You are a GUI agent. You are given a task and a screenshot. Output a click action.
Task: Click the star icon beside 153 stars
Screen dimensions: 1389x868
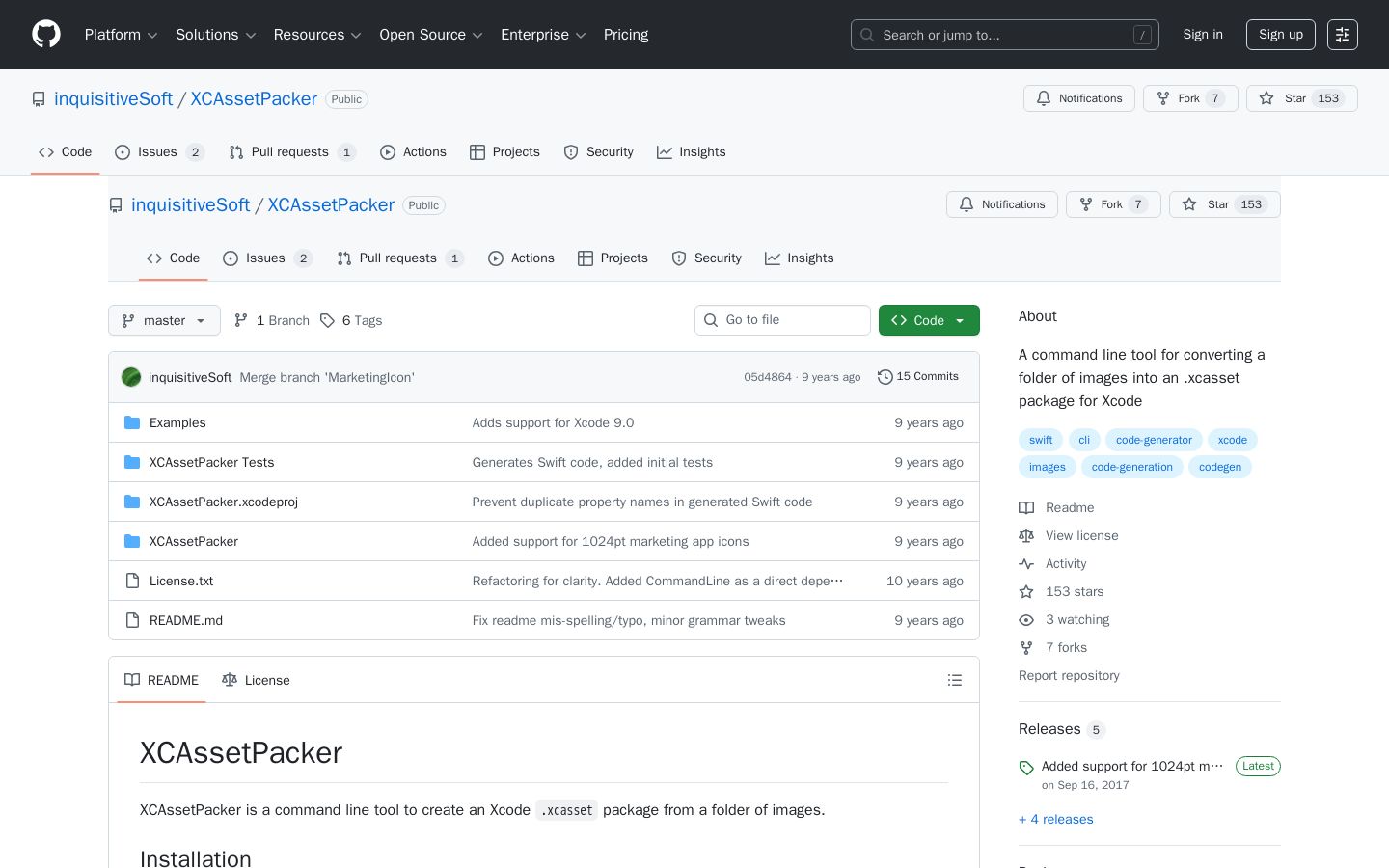coord(1026,592)
